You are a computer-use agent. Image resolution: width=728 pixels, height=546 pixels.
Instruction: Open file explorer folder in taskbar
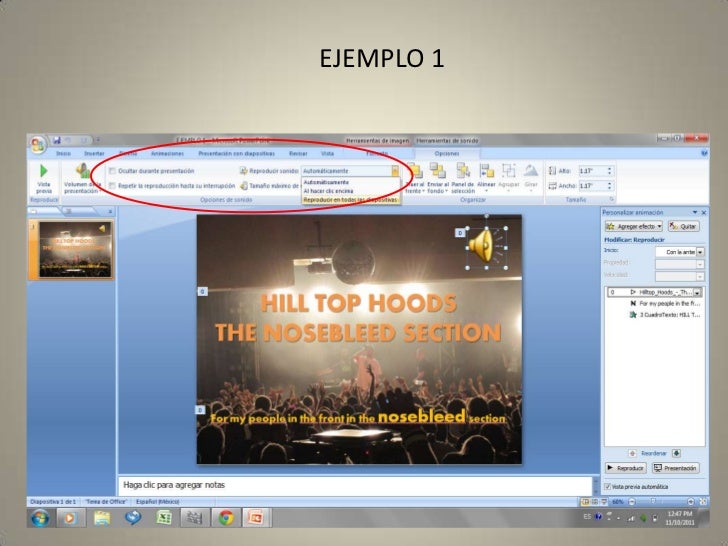tap(102, 518)
